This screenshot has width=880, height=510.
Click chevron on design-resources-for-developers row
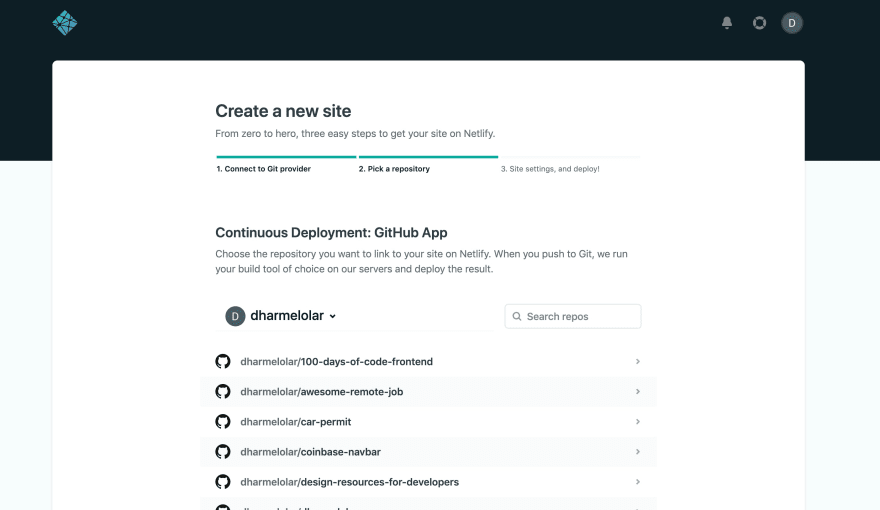click(638, 481)
